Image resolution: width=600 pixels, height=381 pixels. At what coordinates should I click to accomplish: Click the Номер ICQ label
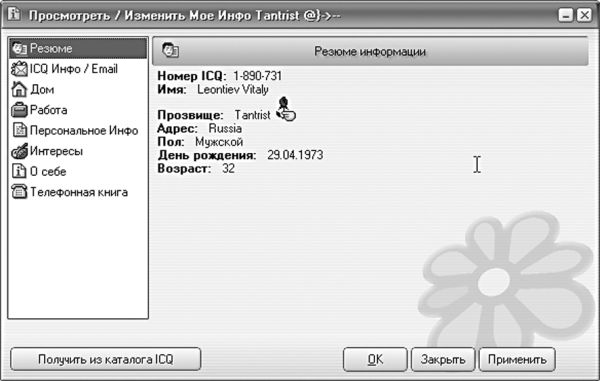pos(192,76)
